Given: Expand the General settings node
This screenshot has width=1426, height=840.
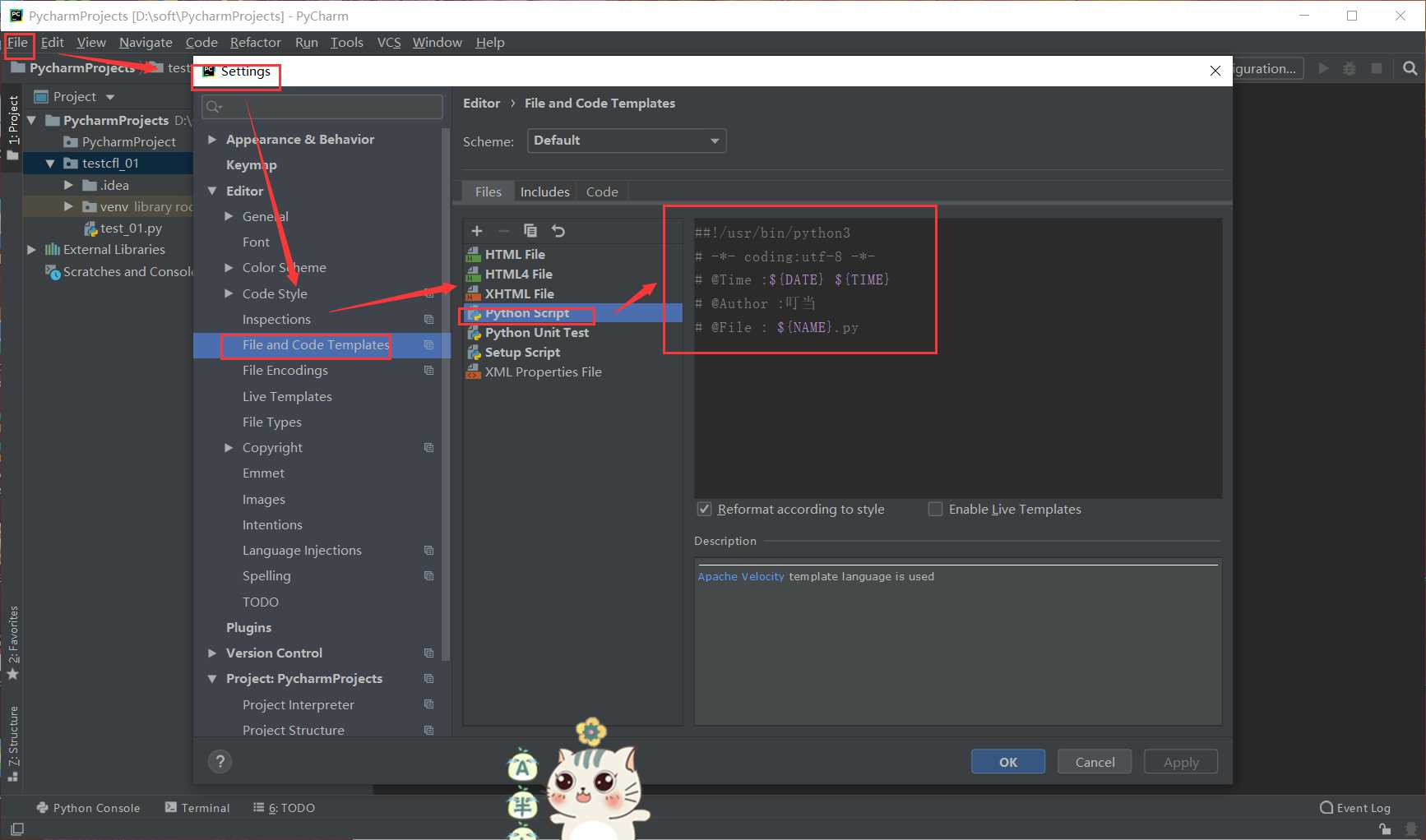Looking at the screenshot, I should click(x=229, y=216).
